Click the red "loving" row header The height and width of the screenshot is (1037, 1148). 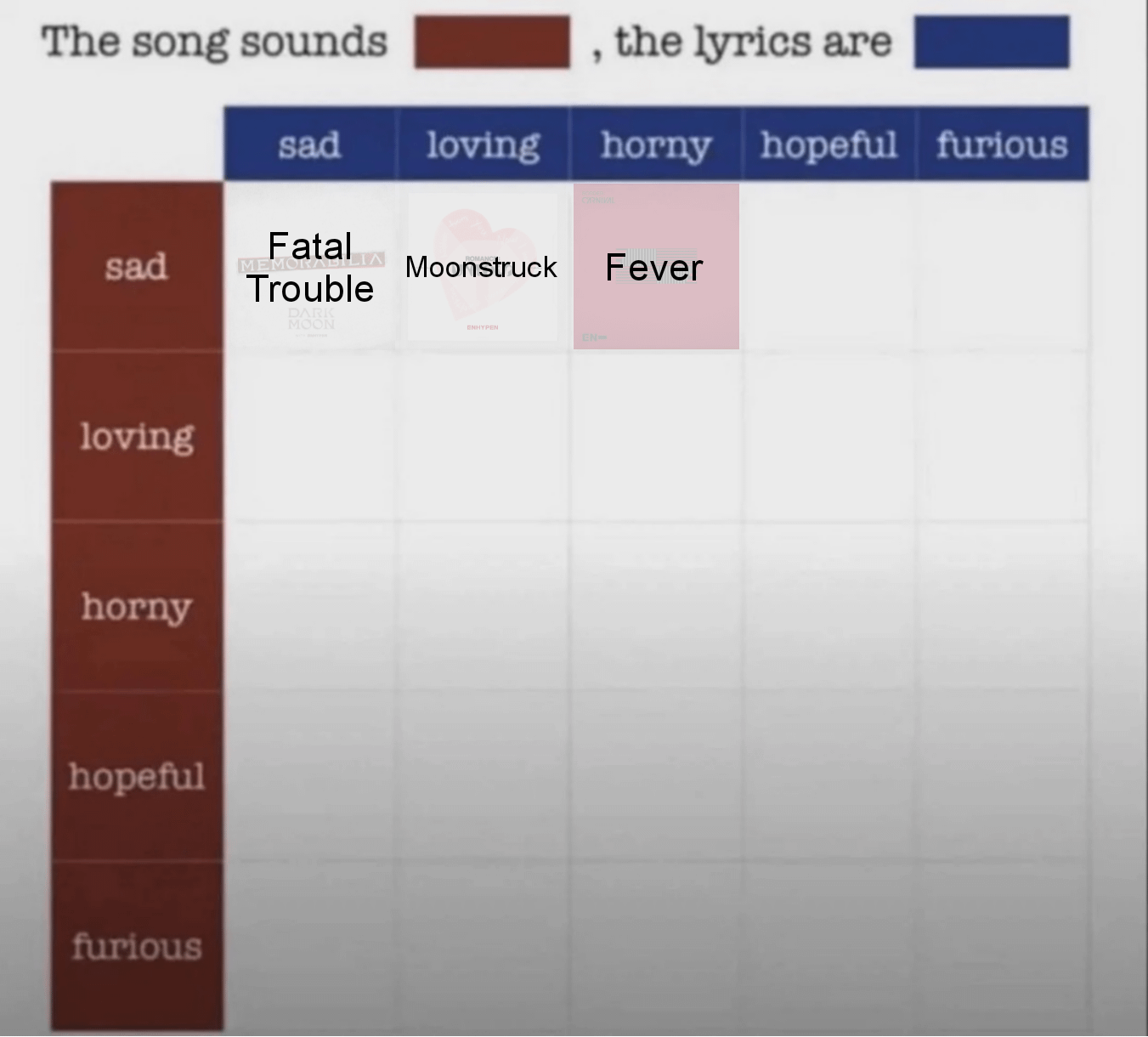[137, 436]
